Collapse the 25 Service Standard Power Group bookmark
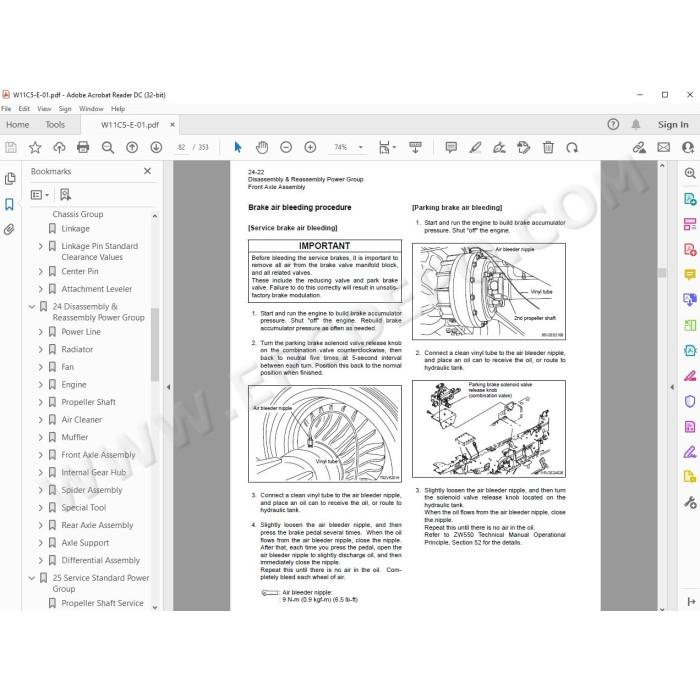The height and width of the screenshot is (700, 700). 32,578
